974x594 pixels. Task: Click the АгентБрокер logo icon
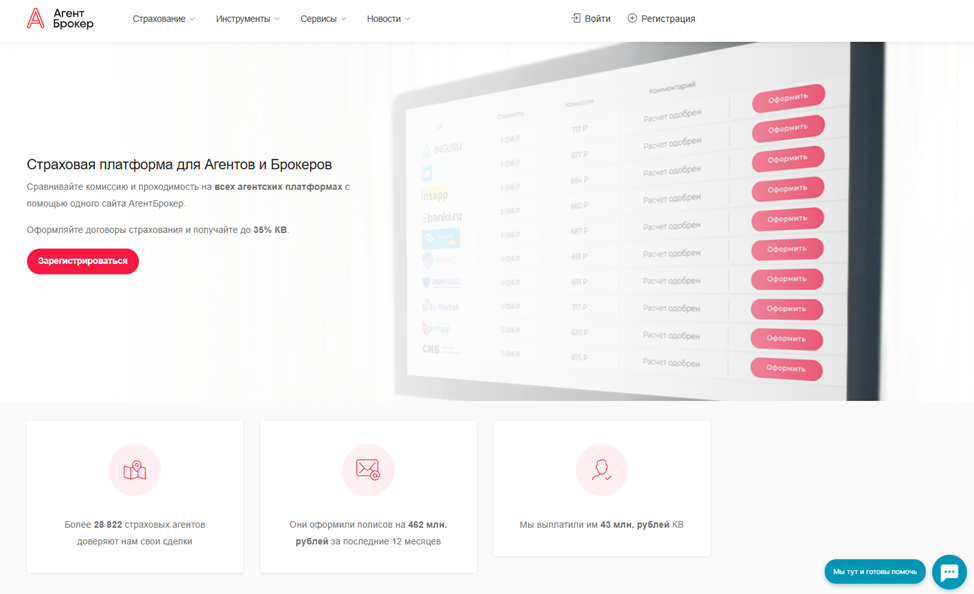tap(36, 18)
